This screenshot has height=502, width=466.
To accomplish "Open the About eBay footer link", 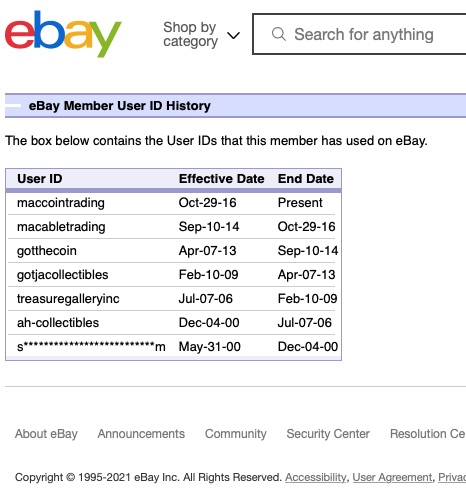I will (46, 434).
